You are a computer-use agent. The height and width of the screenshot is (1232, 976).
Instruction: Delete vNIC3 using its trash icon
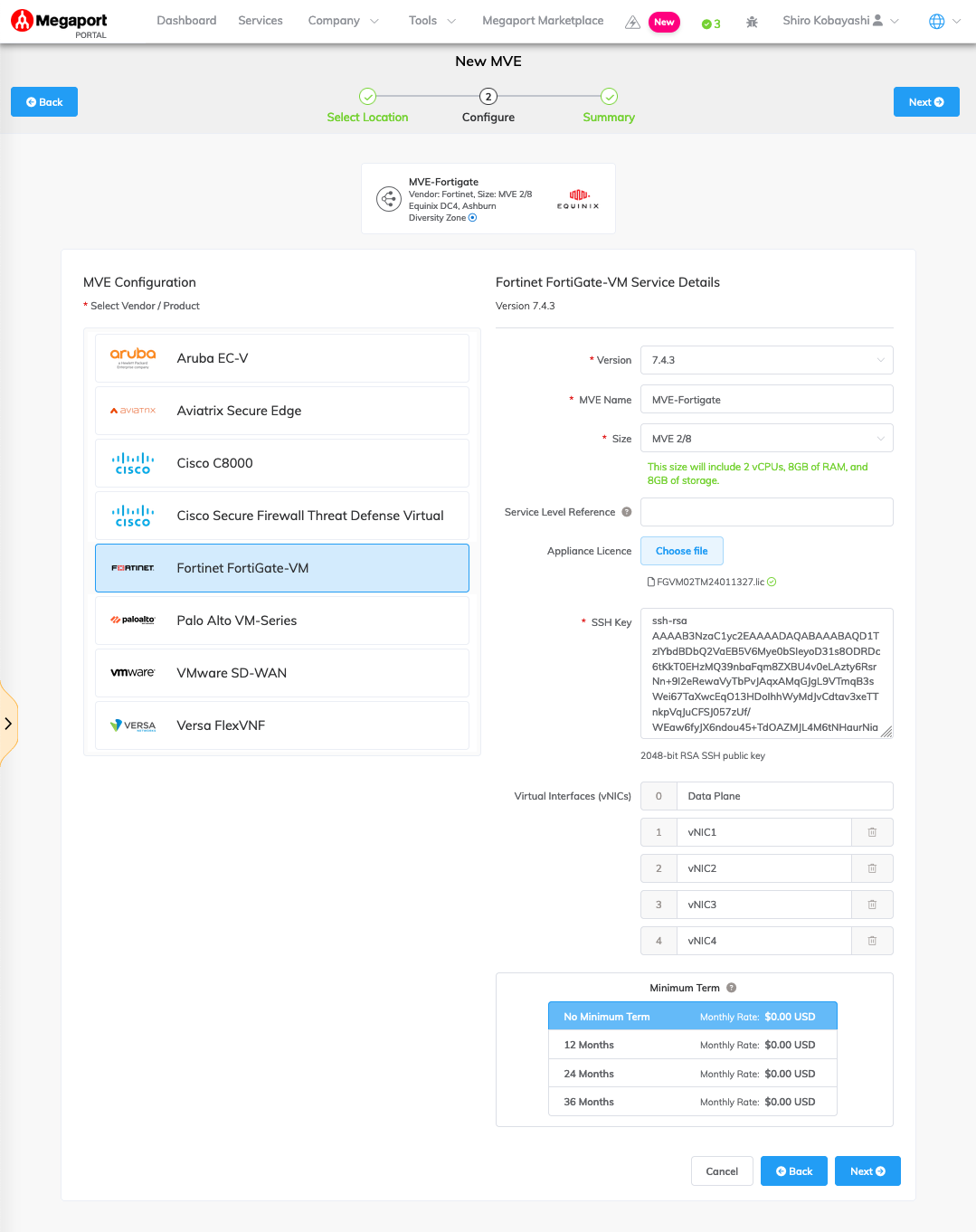tap(871, 904)
